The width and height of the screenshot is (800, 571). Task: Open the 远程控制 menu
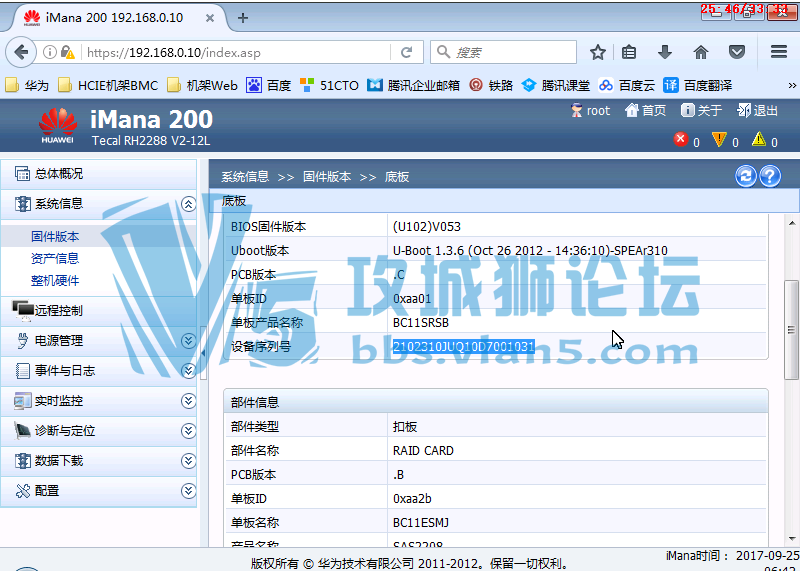(x=98, y=311)
